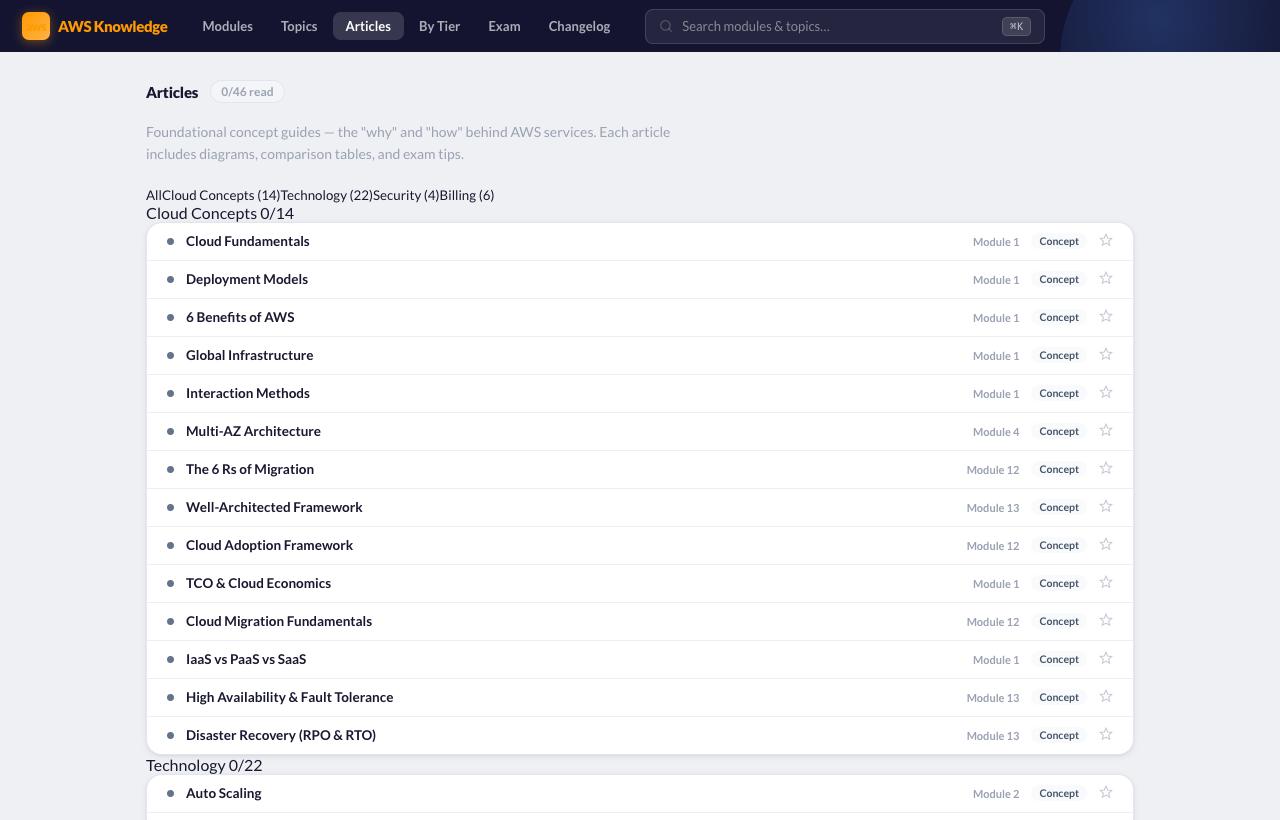This screenshot has width=1280, height=820.
Task: Open the Cloud Fundamentals article
Action: [640, 241]
